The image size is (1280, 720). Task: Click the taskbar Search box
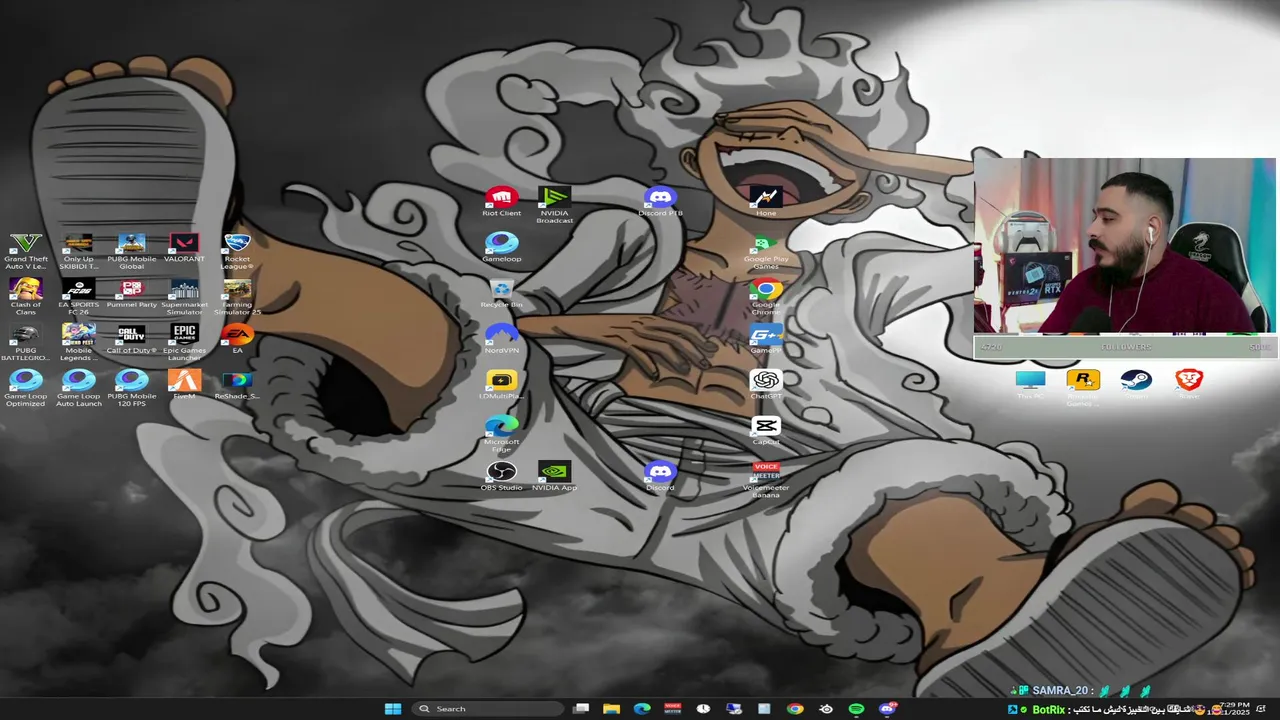[x=487, y=709]
